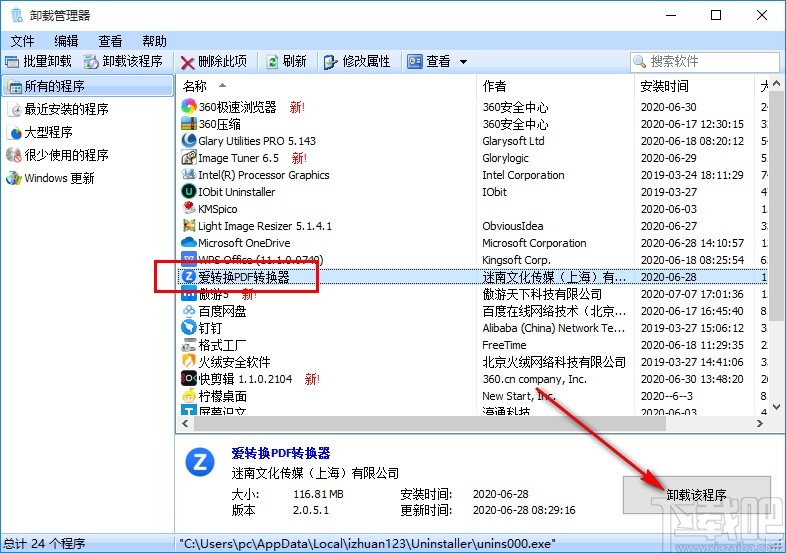Open the 帮助 menu
Image resolution: width=786 pixels, height=553 pixels.
coord(154,41)
